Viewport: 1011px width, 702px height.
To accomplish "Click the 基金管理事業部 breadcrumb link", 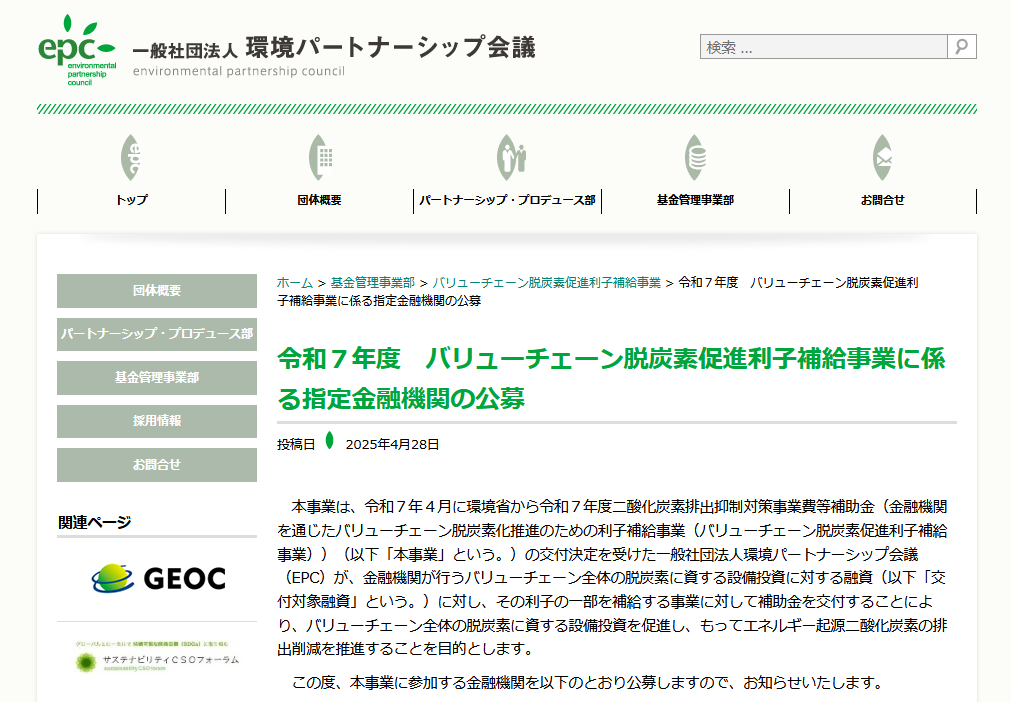I will 372,283.
